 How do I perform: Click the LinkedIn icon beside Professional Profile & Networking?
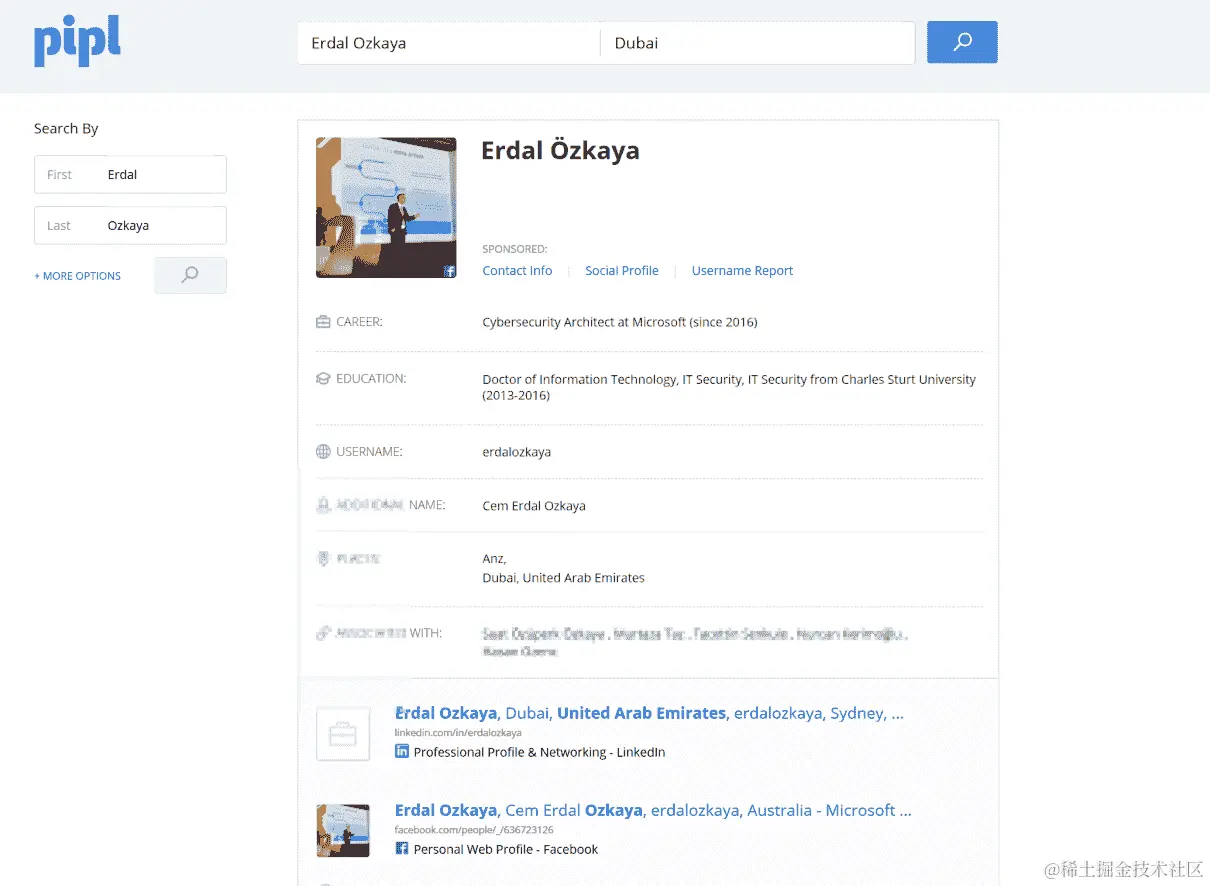click(x=402, y=751)
